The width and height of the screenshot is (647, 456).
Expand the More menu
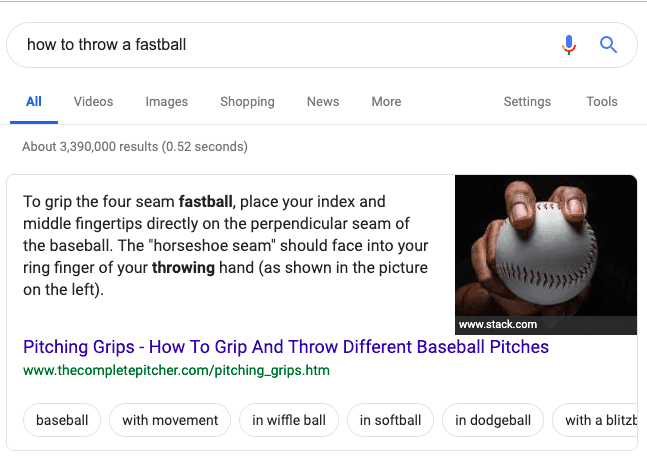386,101
